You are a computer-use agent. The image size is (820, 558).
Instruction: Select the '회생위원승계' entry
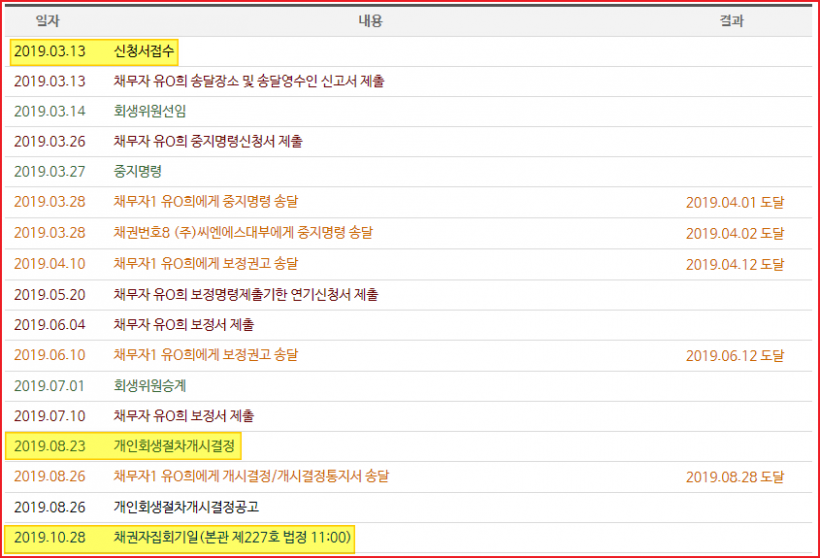[x=150, y=386]
